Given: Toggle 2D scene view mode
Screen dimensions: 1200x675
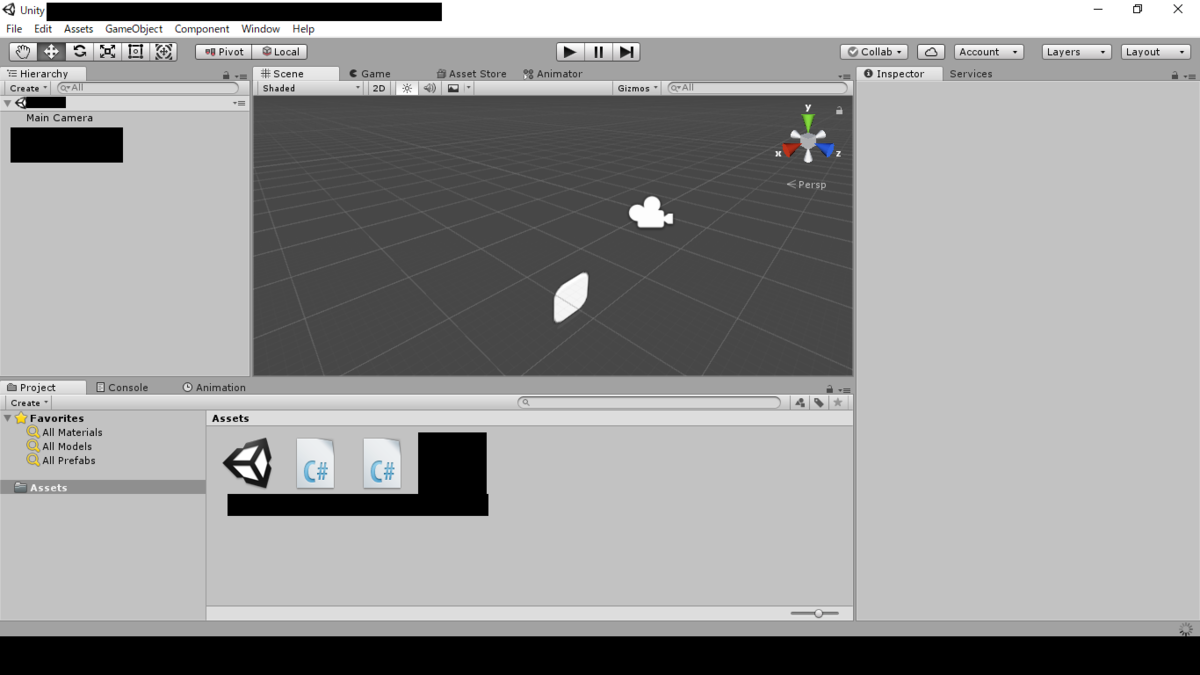Looking at the screenshot, I should (379, 88).
